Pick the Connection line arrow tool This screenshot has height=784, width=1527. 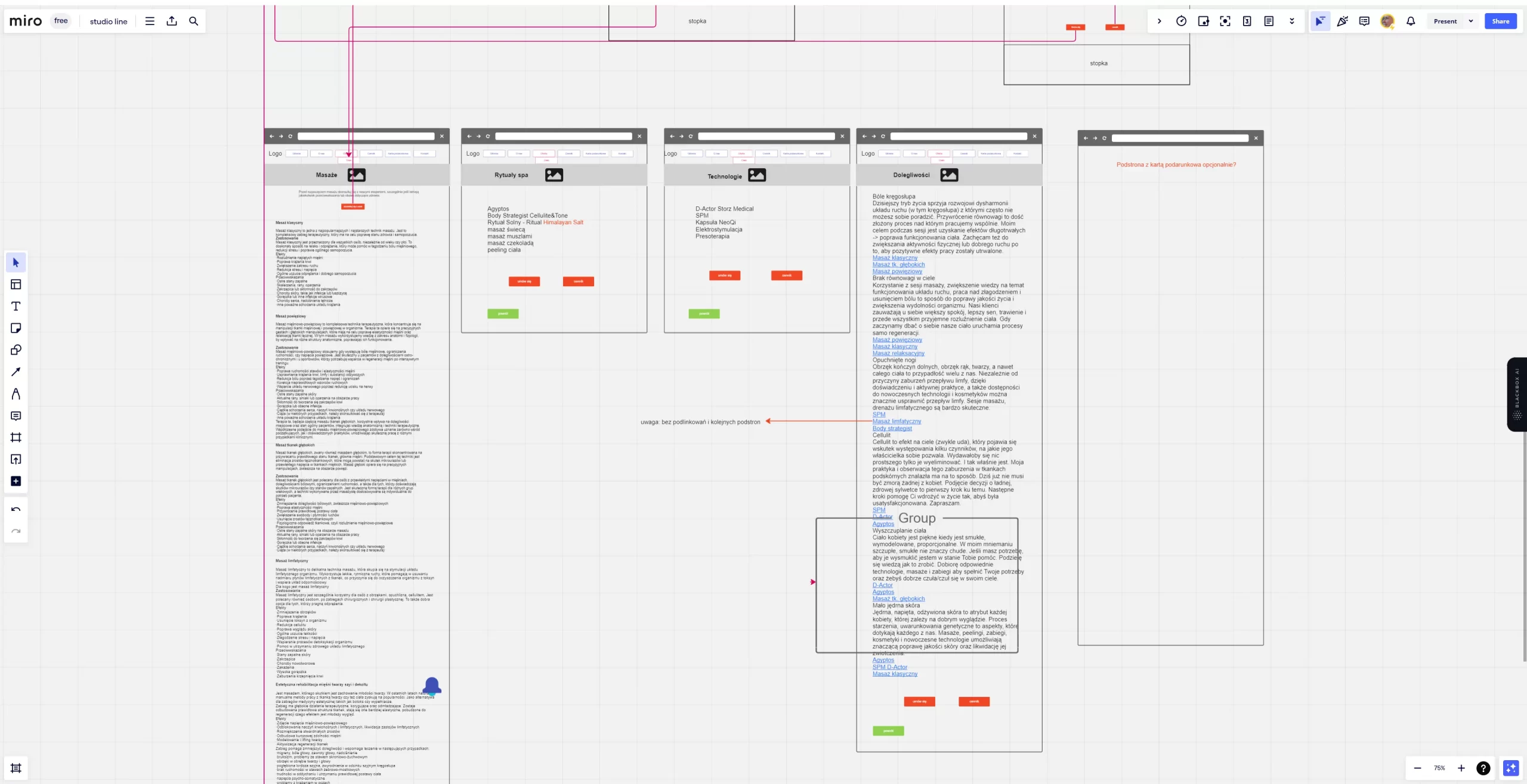(x=16, y=372)
